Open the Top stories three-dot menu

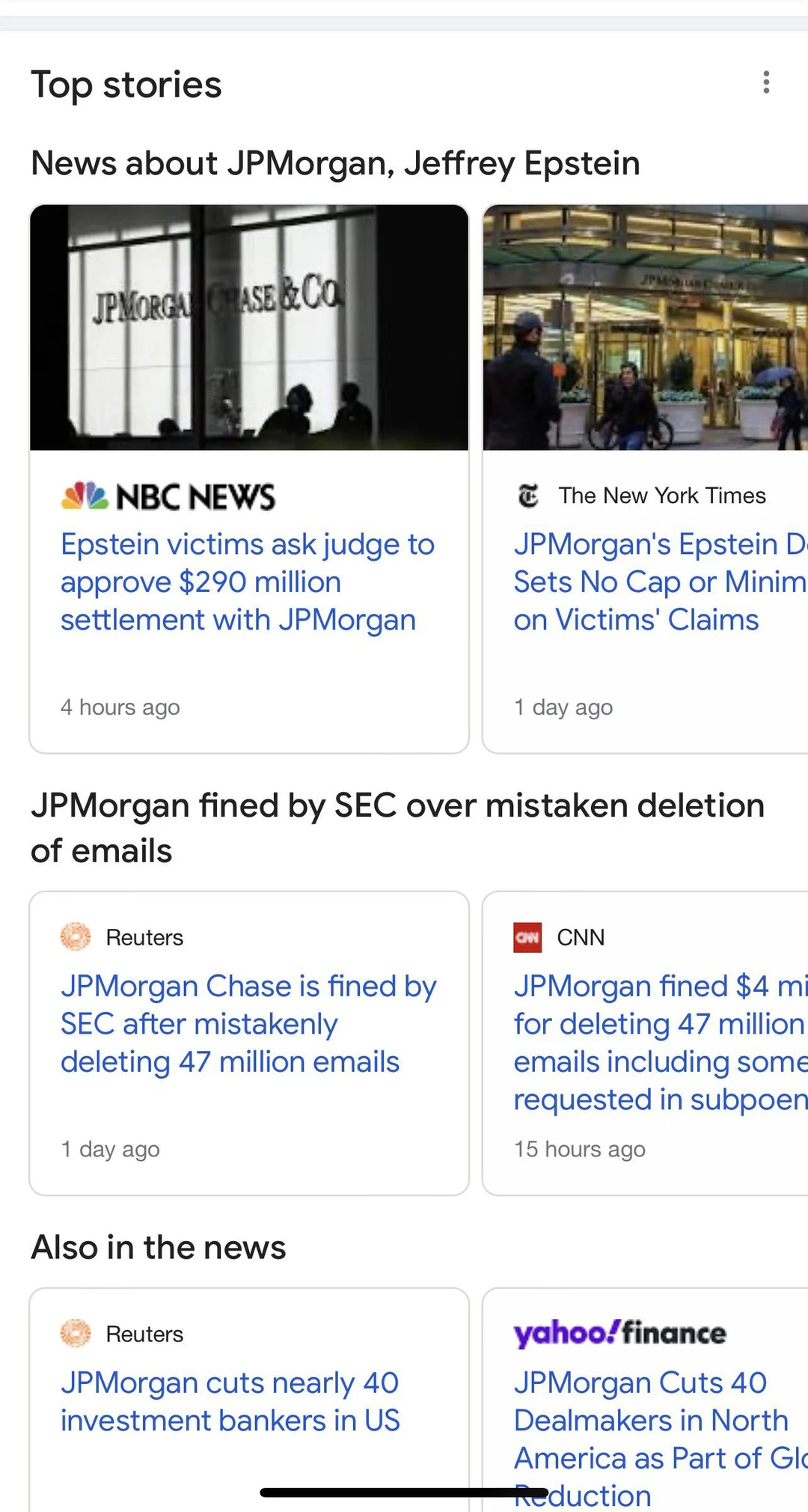(766, 82)
